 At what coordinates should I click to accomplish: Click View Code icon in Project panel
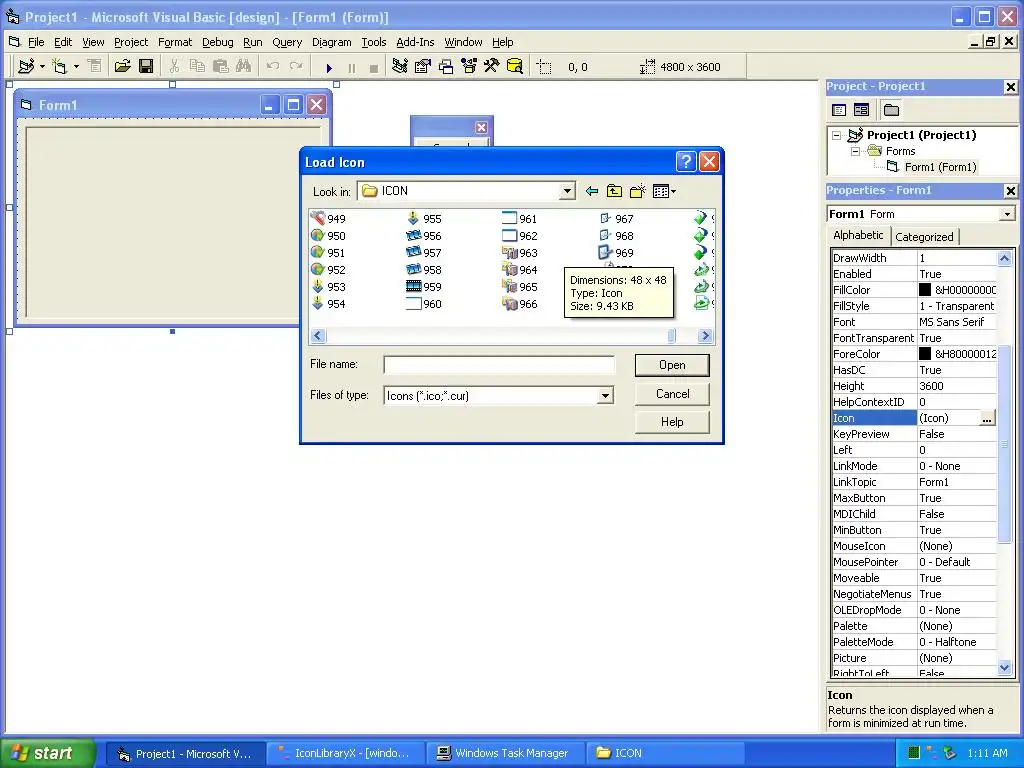(839, 110)
